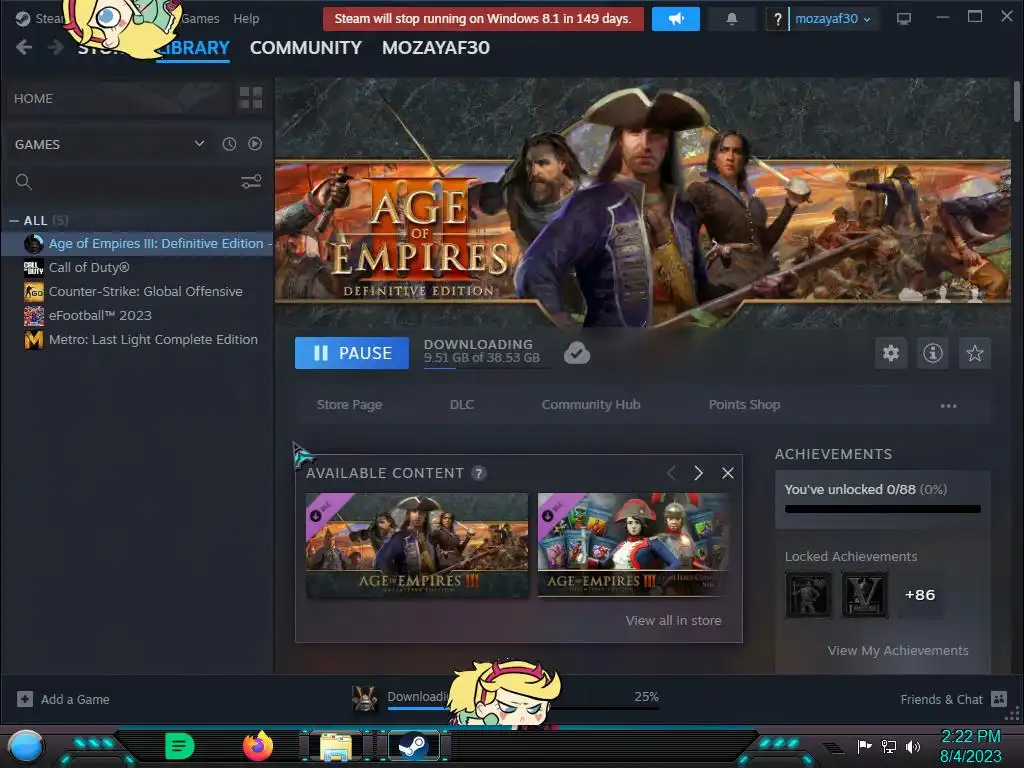
Task: Click View My Achievements
Action: click(x=898, y=650)
